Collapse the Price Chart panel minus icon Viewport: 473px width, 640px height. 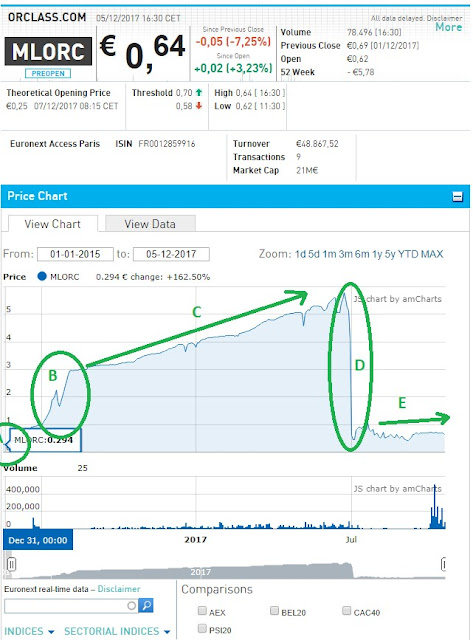(x=457, y=197)
